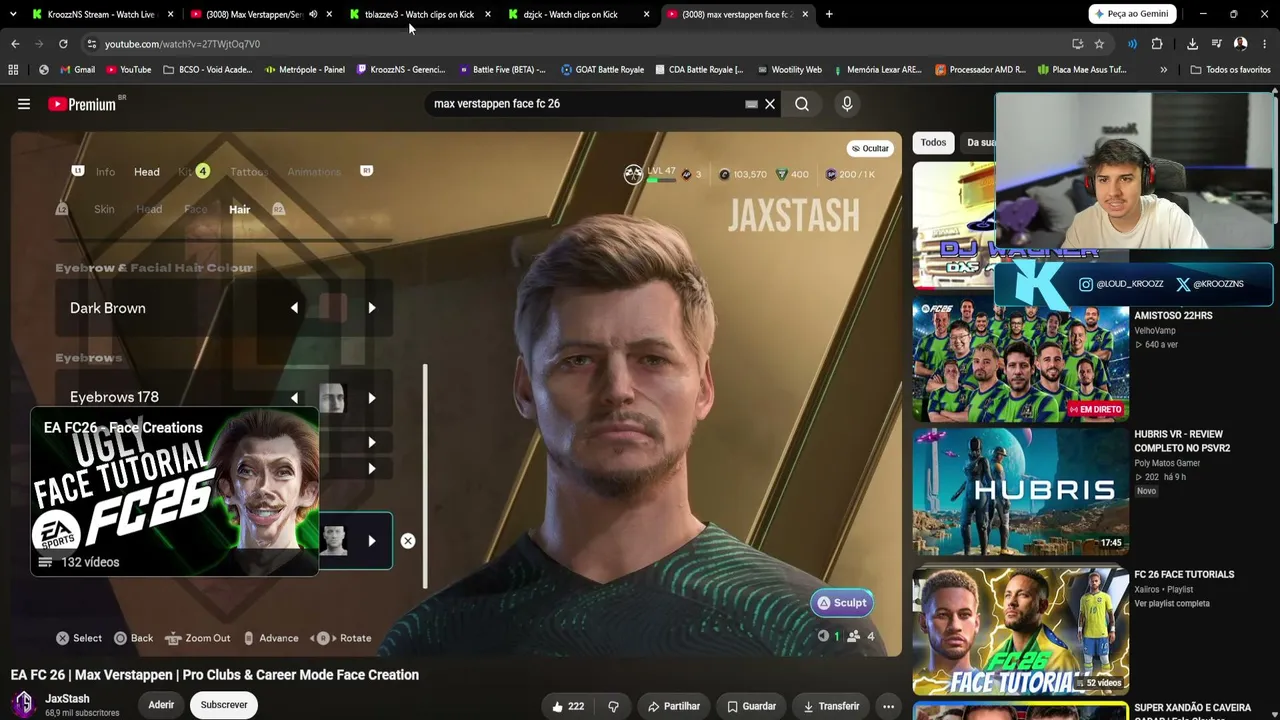Open the Chrome apps grid in bookmarks bar
The width and height of the screenshot is (1280, 720).
tap(13, 70)
